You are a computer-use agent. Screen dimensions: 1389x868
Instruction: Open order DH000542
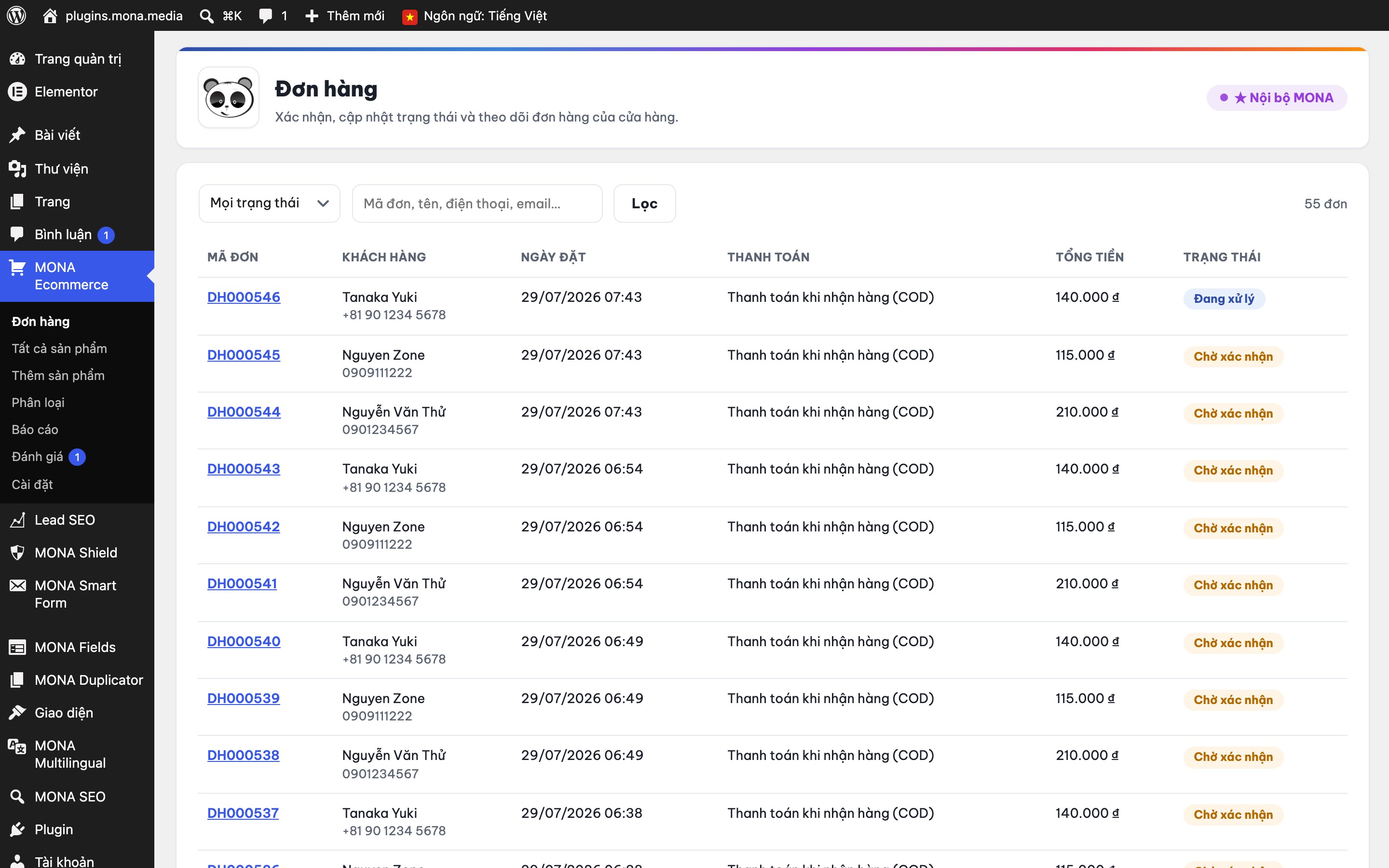(244, 527)
